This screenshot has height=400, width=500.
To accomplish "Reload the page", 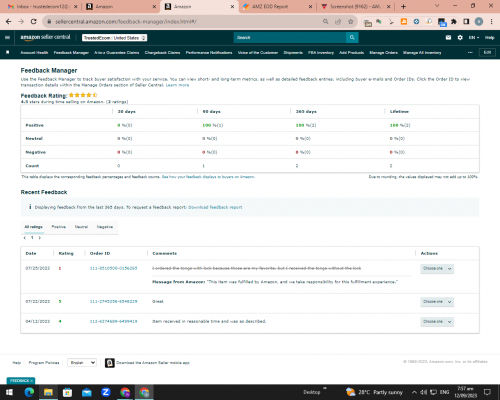I will click(33, 21).
